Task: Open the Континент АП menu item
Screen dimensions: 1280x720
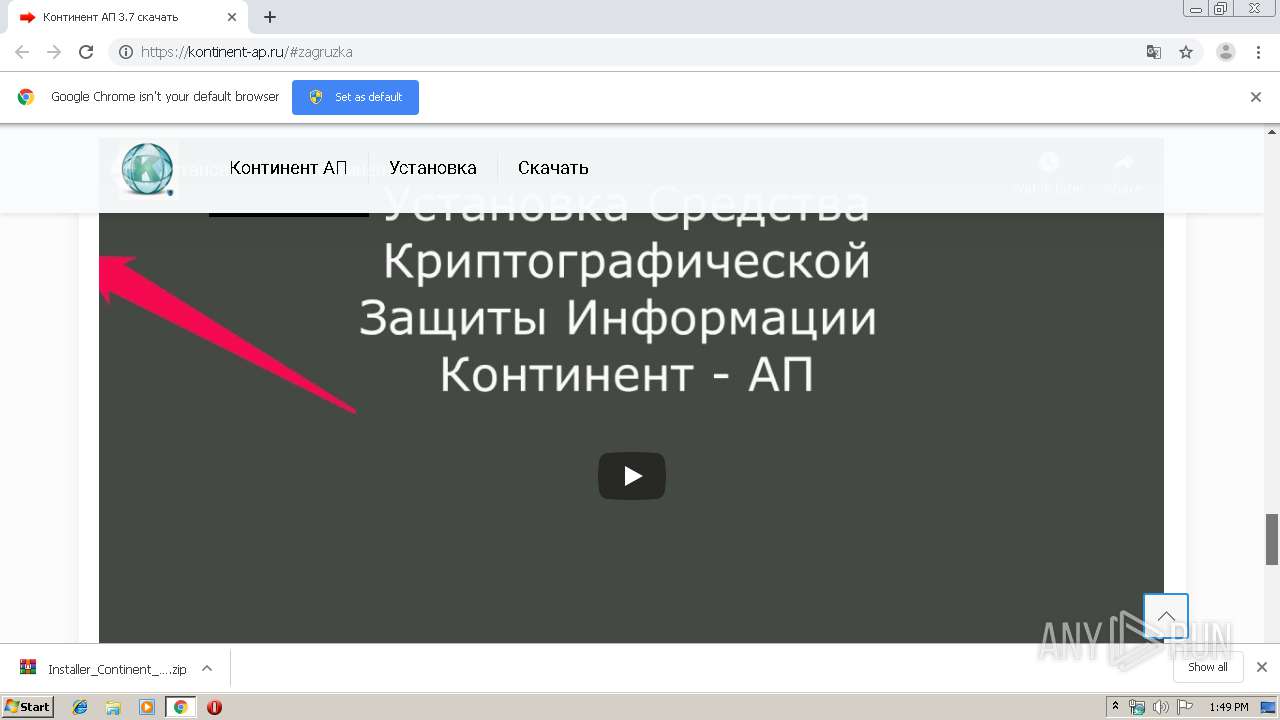Action: coord(288,168)
